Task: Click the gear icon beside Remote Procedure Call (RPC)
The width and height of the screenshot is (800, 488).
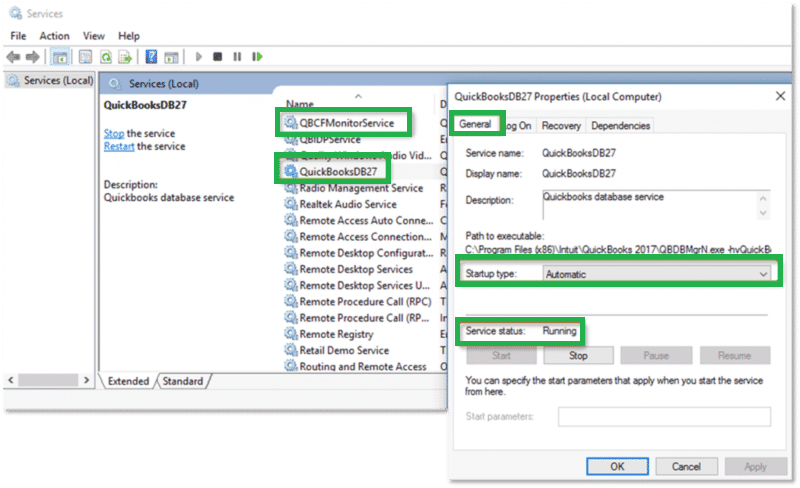Action: click(291, 302)
